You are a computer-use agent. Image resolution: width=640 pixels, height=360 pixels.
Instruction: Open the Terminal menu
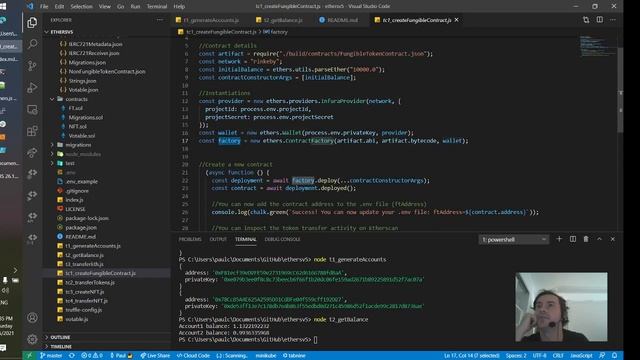[x=157, y=6]
